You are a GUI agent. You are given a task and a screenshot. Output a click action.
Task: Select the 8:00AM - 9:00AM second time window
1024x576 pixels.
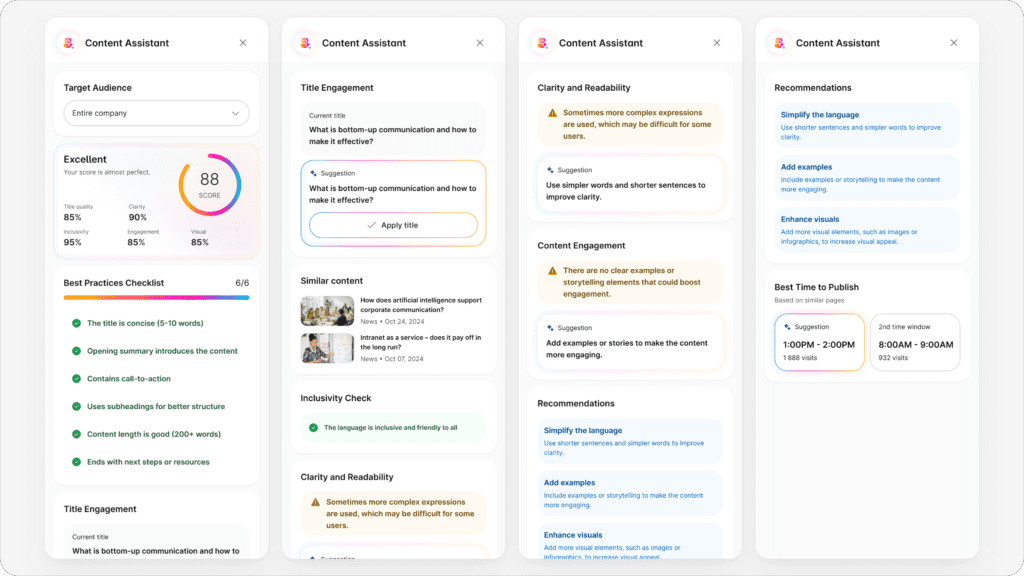914,343
